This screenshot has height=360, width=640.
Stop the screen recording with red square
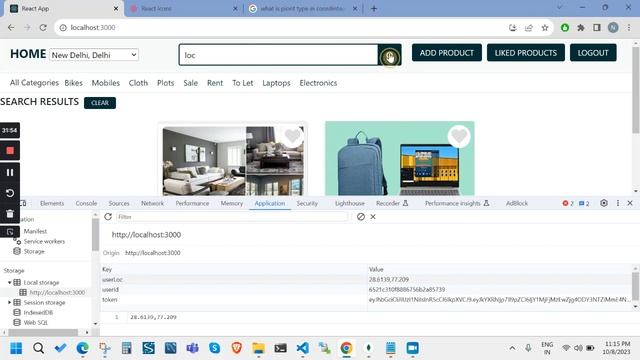point(10,151)
